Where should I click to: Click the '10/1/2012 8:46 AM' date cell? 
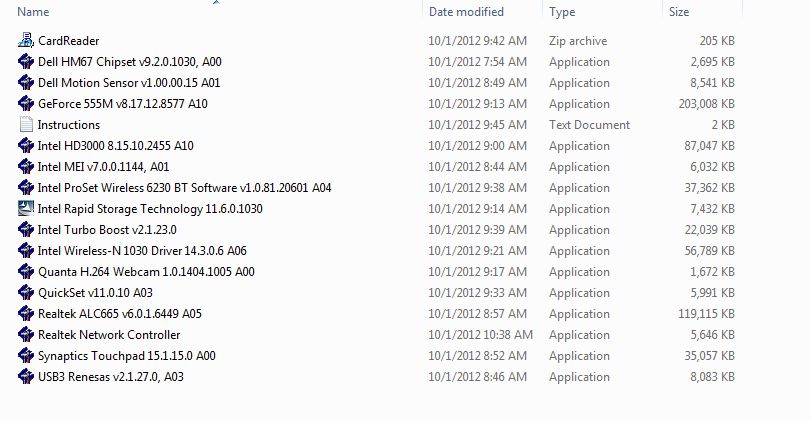point(477,377)
